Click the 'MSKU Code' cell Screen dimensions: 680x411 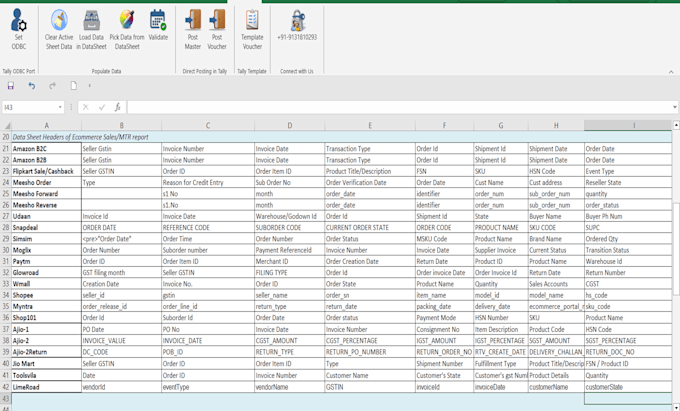[x=445, y=239]
